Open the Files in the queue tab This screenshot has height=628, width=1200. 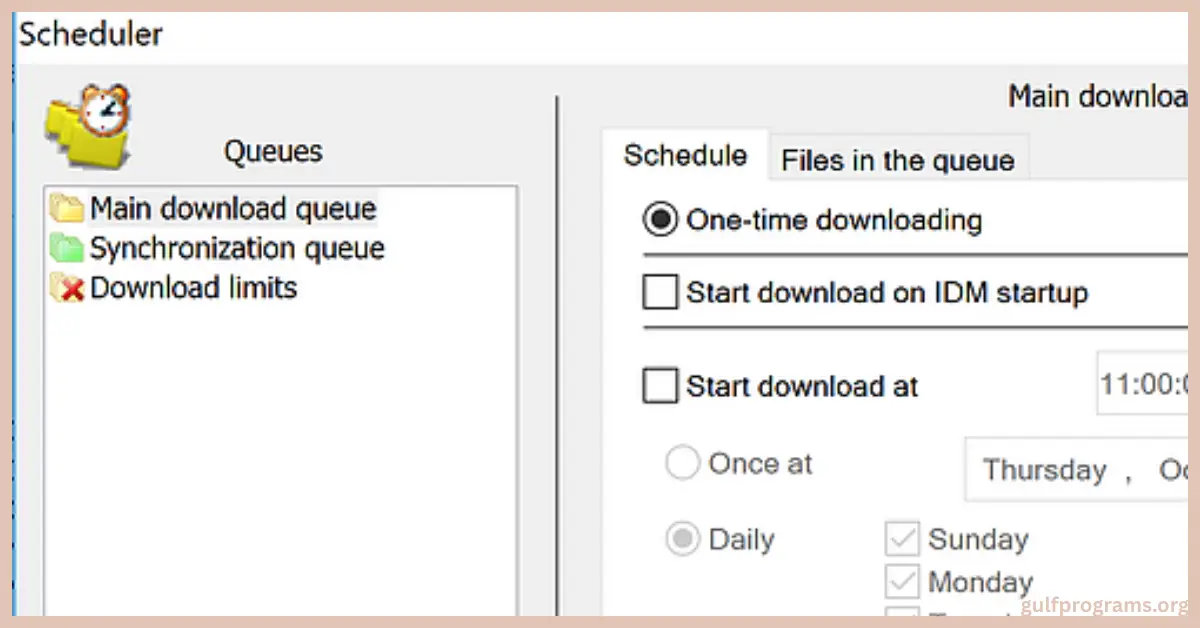coord(897,160)
